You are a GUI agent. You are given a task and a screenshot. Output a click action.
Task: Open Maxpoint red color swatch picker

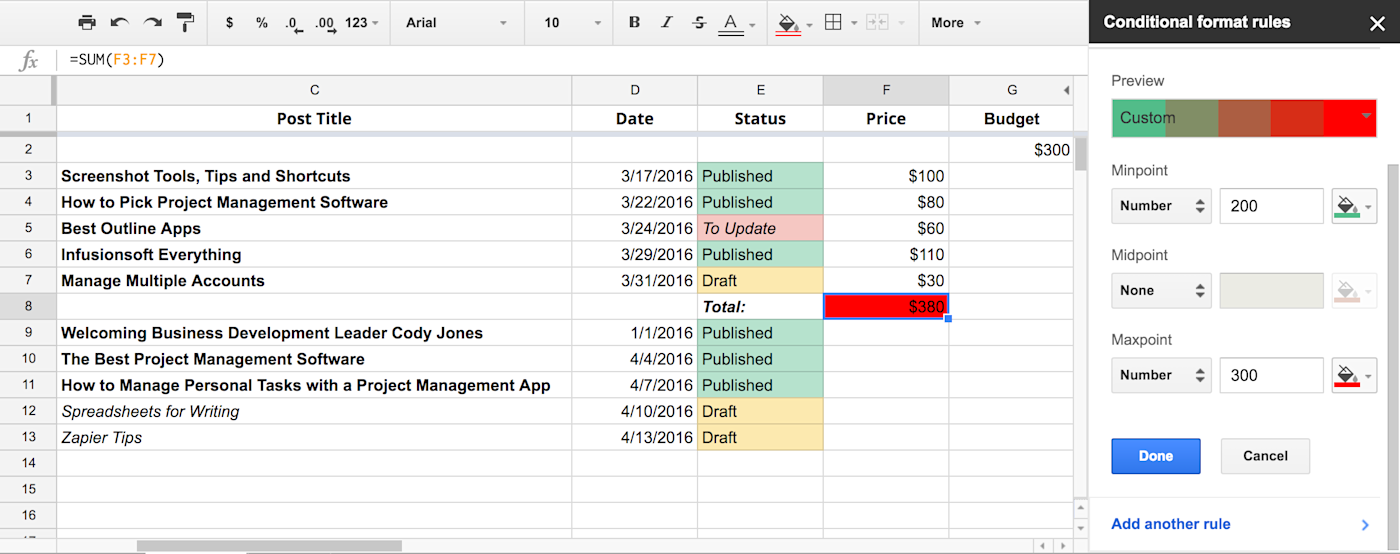point(1354,376)
